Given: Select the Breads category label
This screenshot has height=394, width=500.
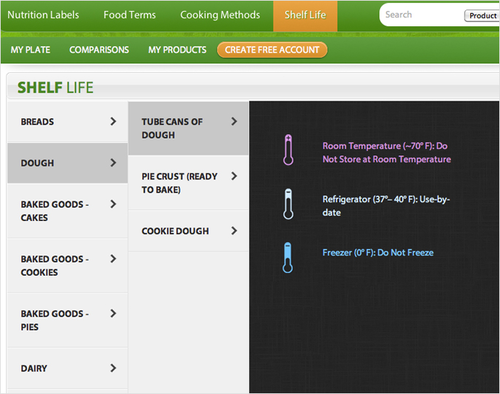Looking at the screenshot, I should pos(37,122).
